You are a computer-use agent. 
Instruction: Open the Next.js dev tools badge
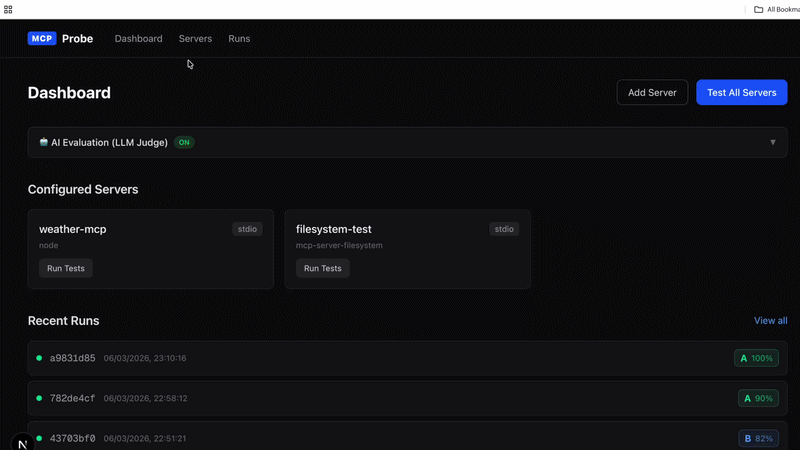point(22,443)
